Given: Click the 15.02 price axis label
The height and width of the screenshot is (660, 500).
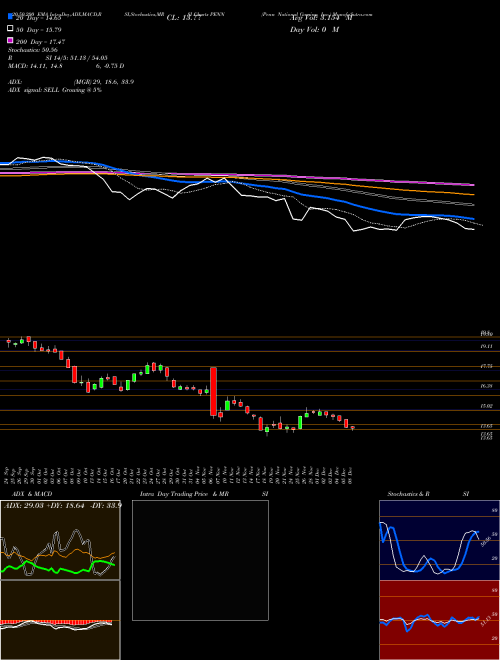Looking at the screenshot, I should 487,406.
